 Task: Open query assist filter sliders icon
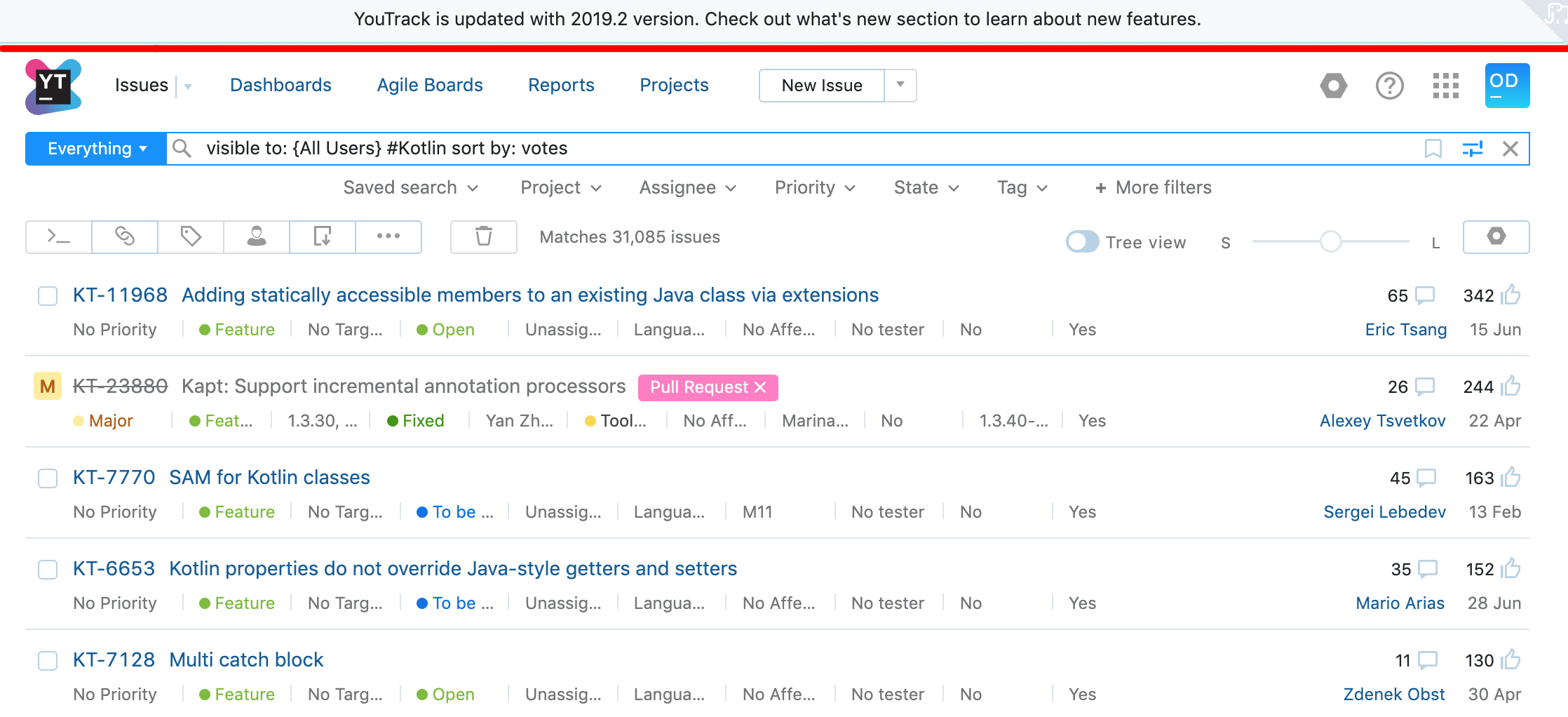tap(1472, 149)
